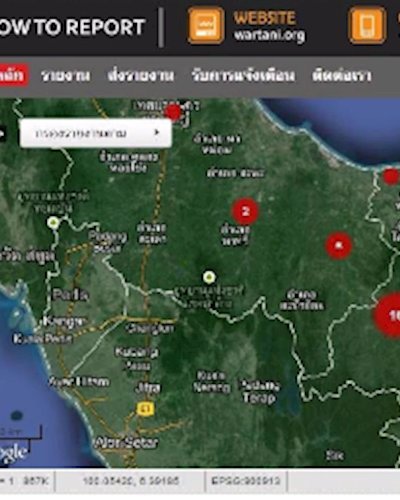Click the Sik map label
Viewport: 400px width, 500px height.
[x=335, y=455]
